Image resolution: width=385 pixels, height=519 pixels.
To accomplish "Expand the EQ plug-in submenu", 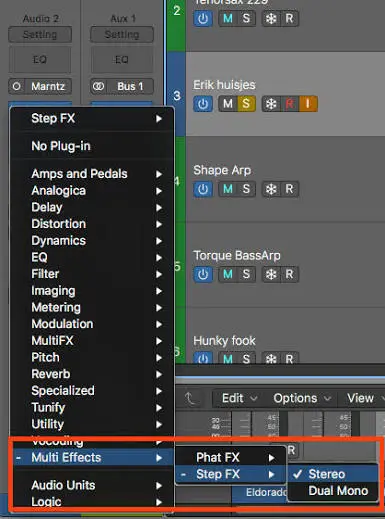I will 92,257.
